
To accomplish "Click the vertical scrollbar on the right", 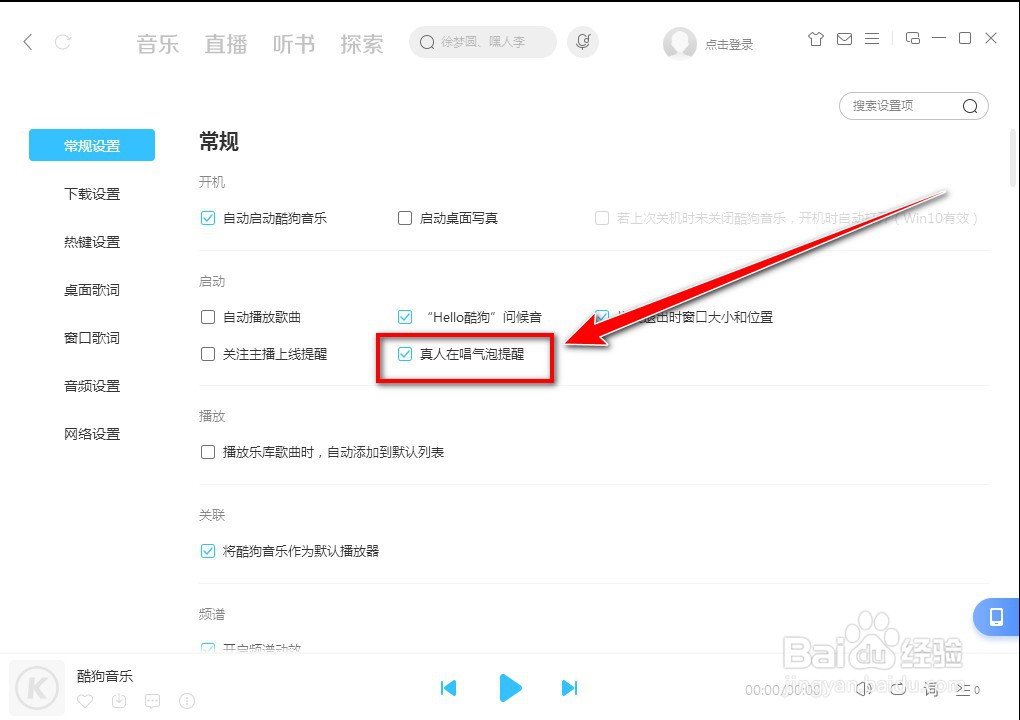I will point(1013,158).
